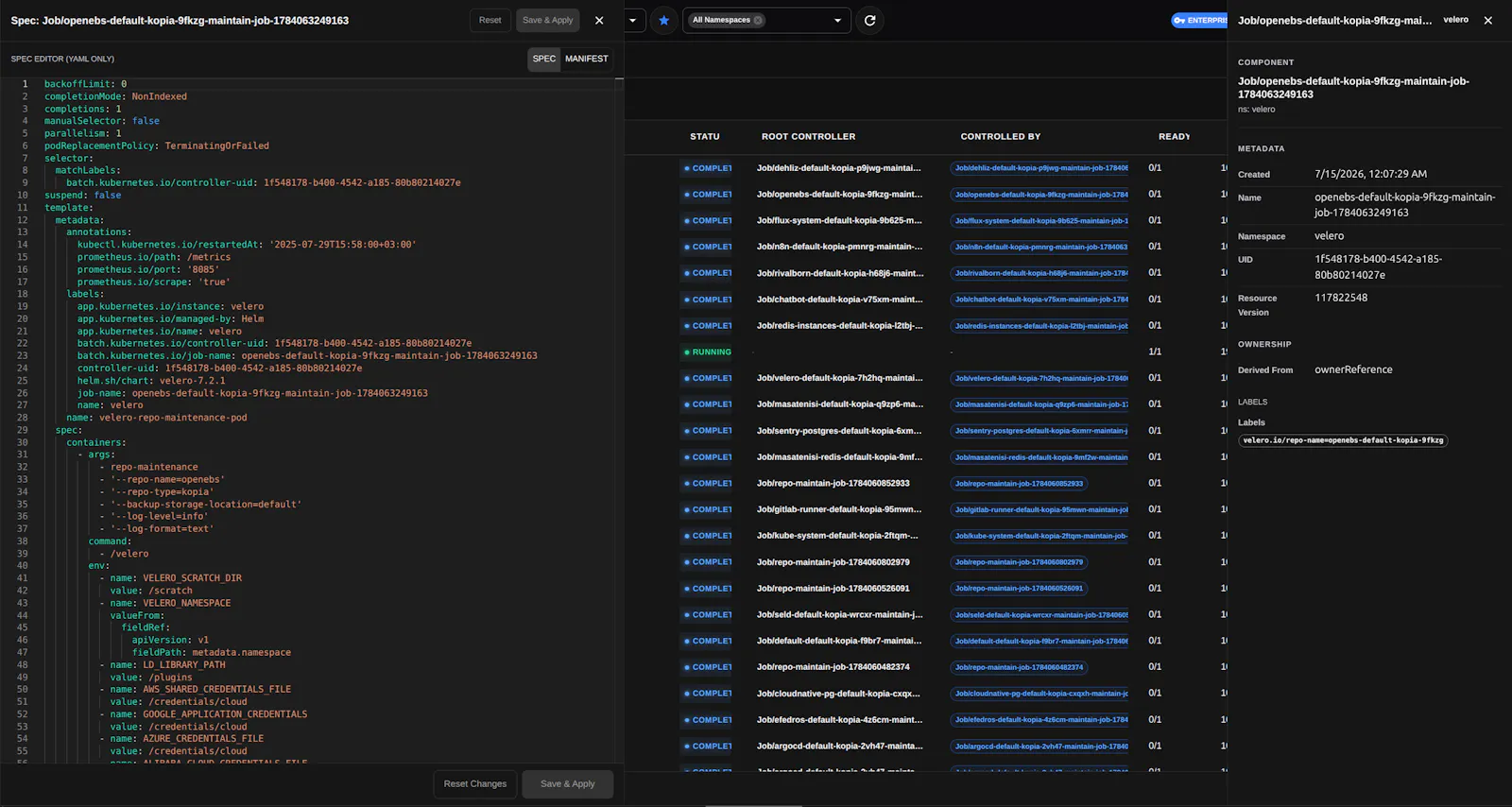Open the namespace selector dropdown arrow
Screen dimensions: 1512x807
[837, 20]
